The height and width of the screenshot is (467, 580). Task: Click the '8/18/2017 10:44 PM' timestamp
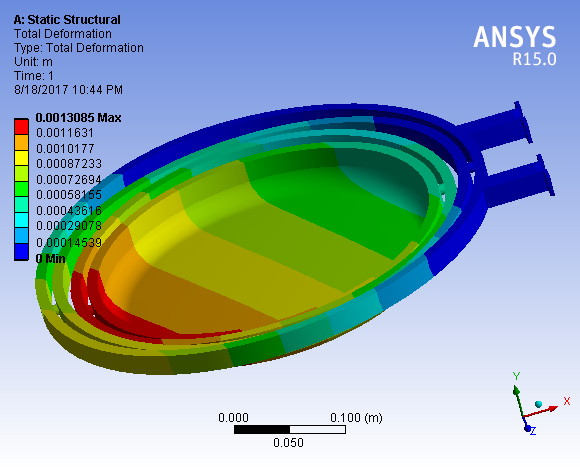[x=68, y=90]
